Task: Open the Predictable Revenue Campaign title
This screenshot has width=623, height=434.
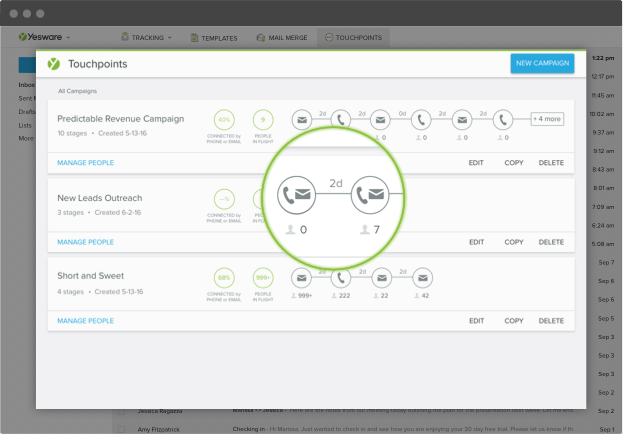Action: tap(121, 119)
